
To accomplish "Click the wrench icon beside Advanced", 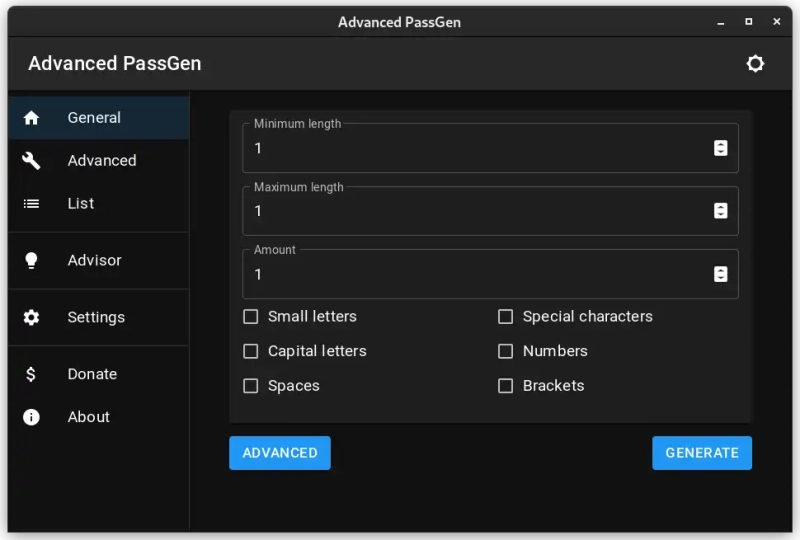I will pyautogui.click(x=31, y=161).
